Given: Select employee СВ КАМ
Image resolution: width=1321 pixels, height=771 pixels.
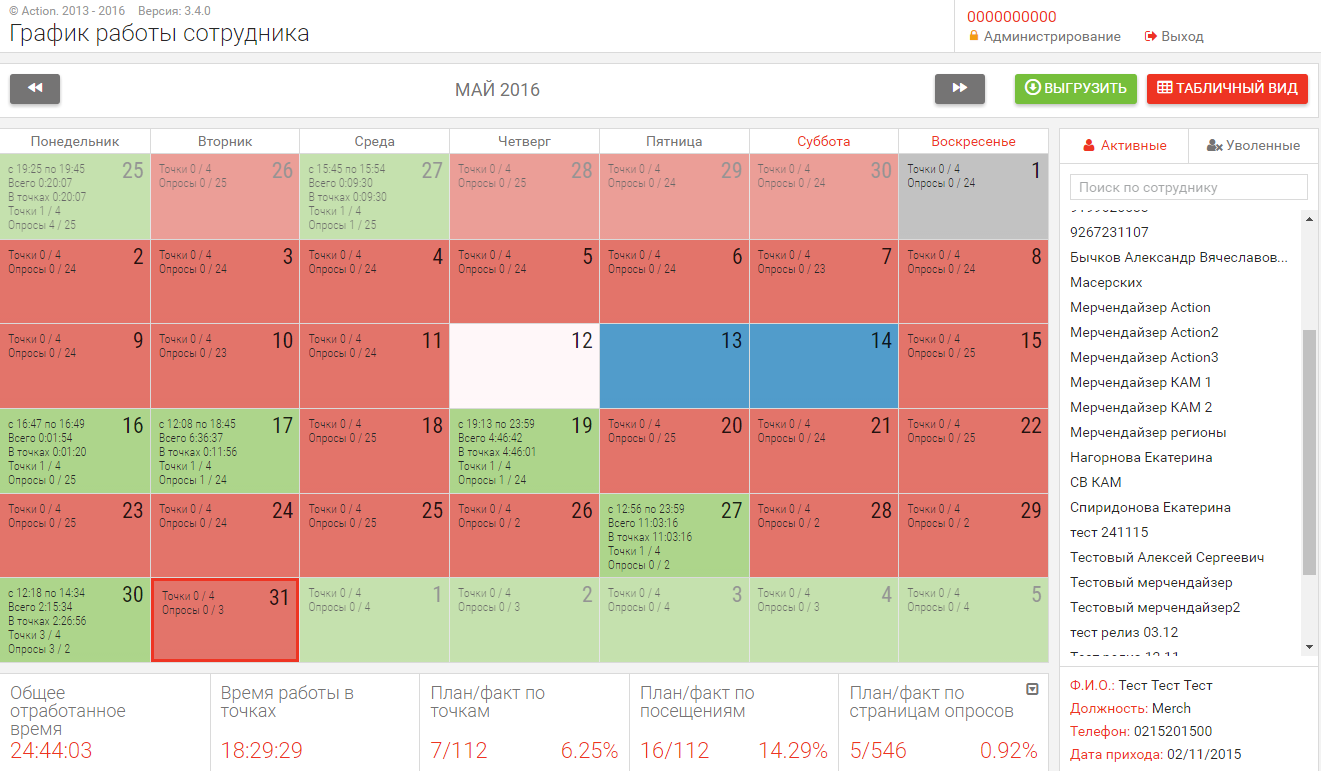Looking at the screenshot, I should (1096, 482).
